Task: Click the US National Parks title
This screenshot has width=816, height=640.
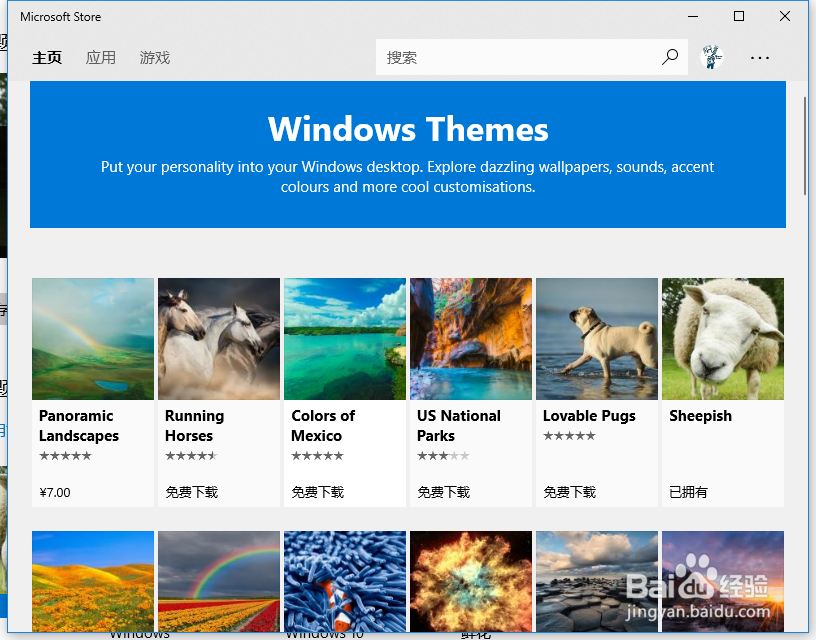Action: (x=459, y=426)
